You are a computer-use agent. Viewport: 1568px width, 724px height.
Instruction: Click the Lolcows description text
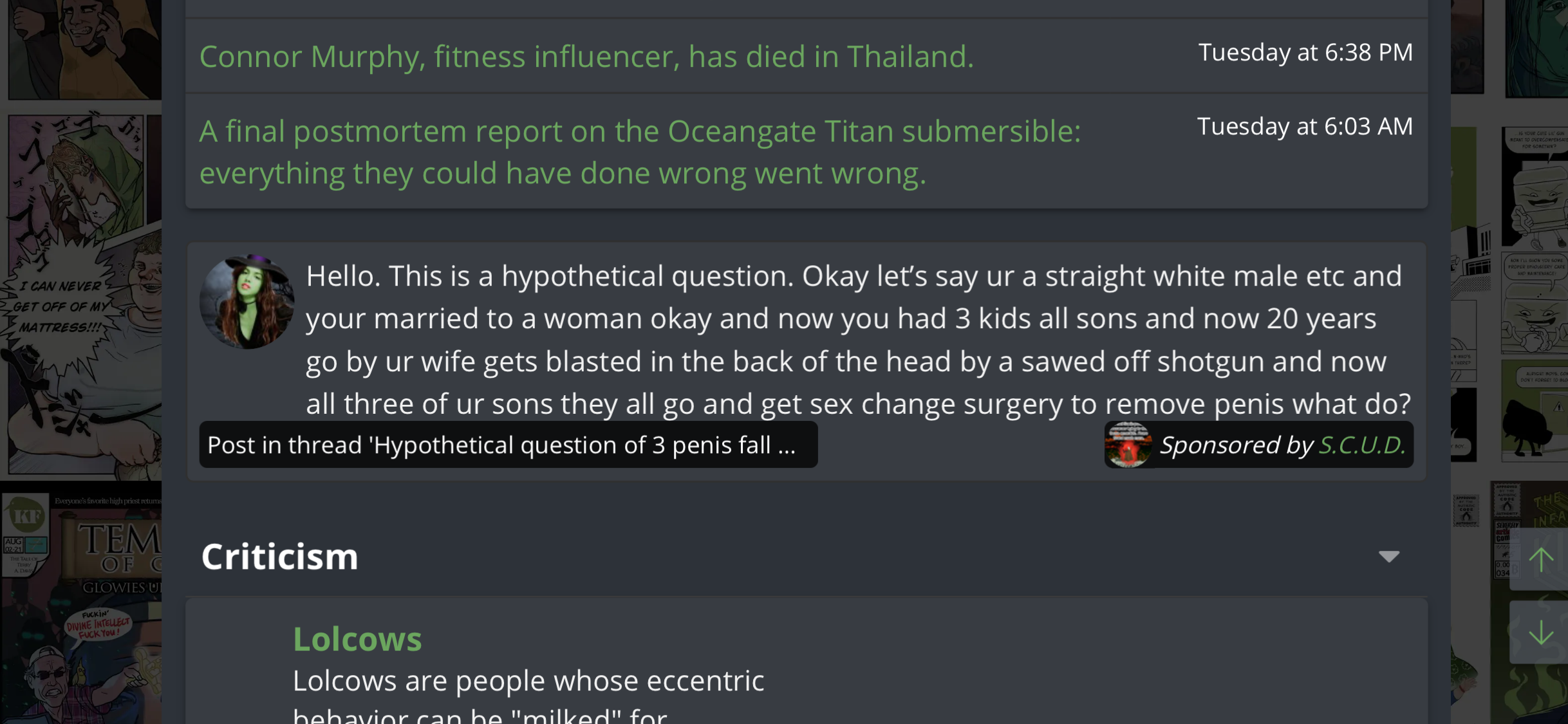tap(528, 696)
